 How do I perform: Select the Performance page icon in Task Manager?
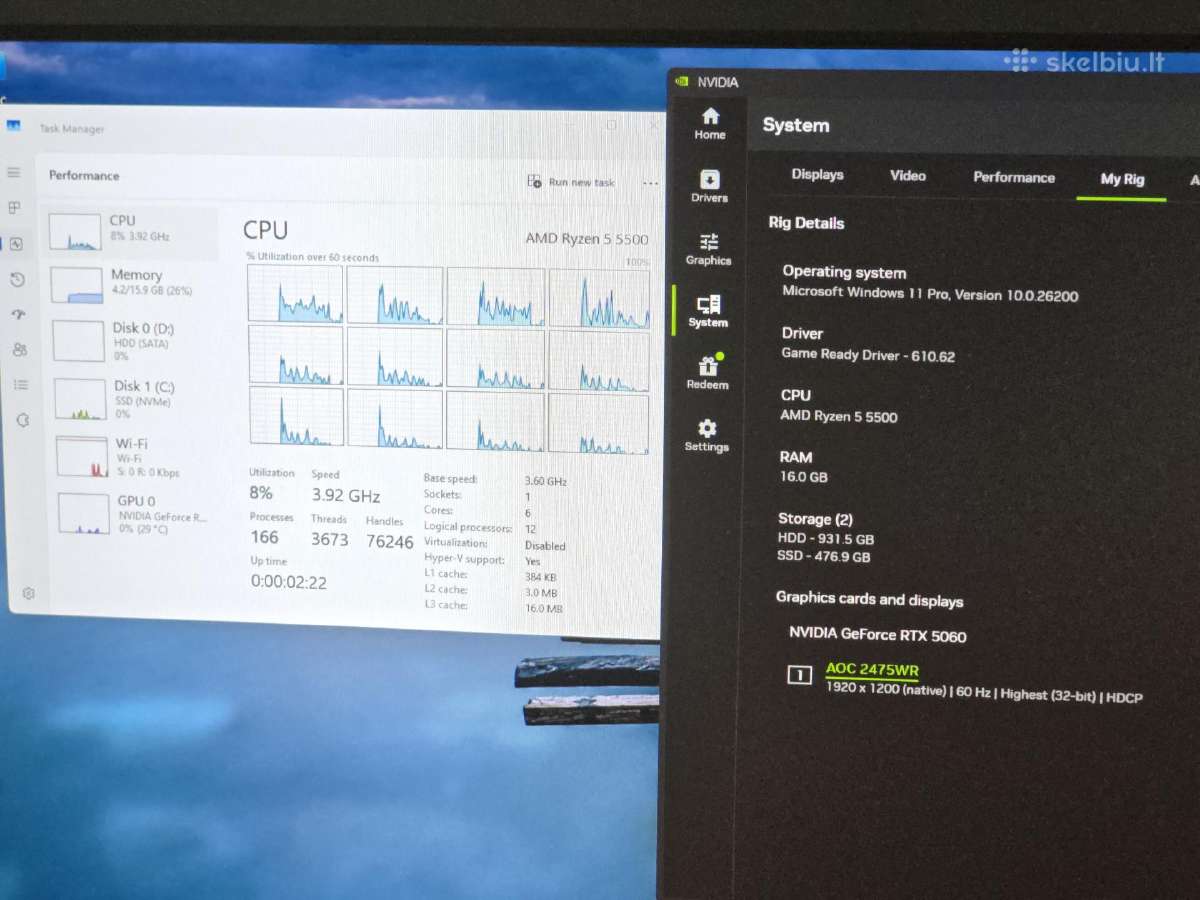pos(16,244)
